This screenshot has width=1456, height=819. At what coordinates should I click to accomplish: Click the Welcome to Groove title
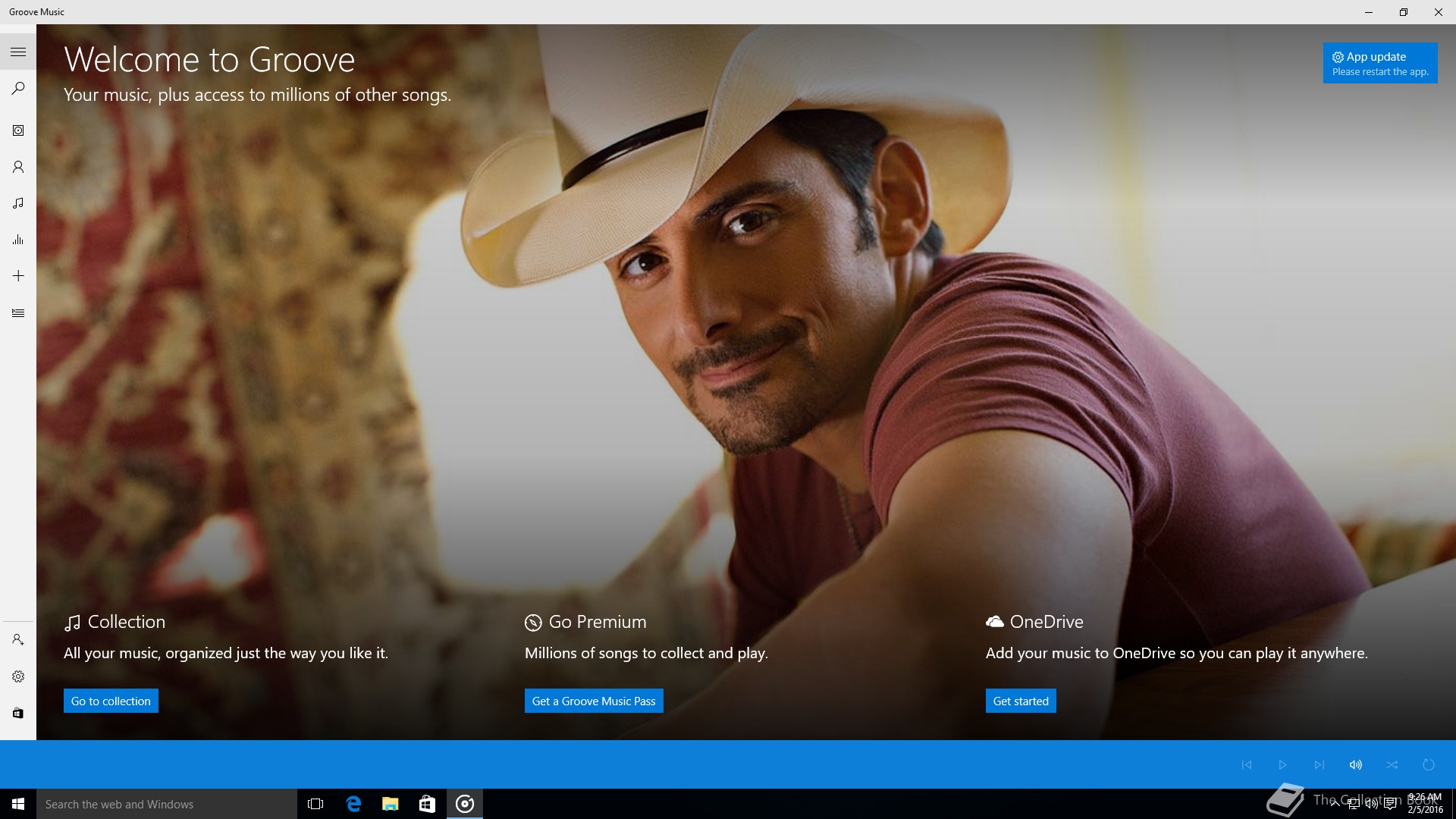pos(209,59)
